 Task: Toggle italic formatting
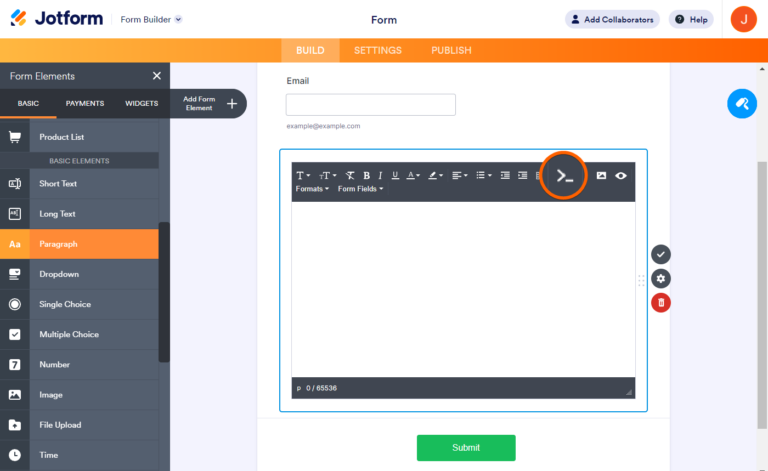tap(380, 175)
